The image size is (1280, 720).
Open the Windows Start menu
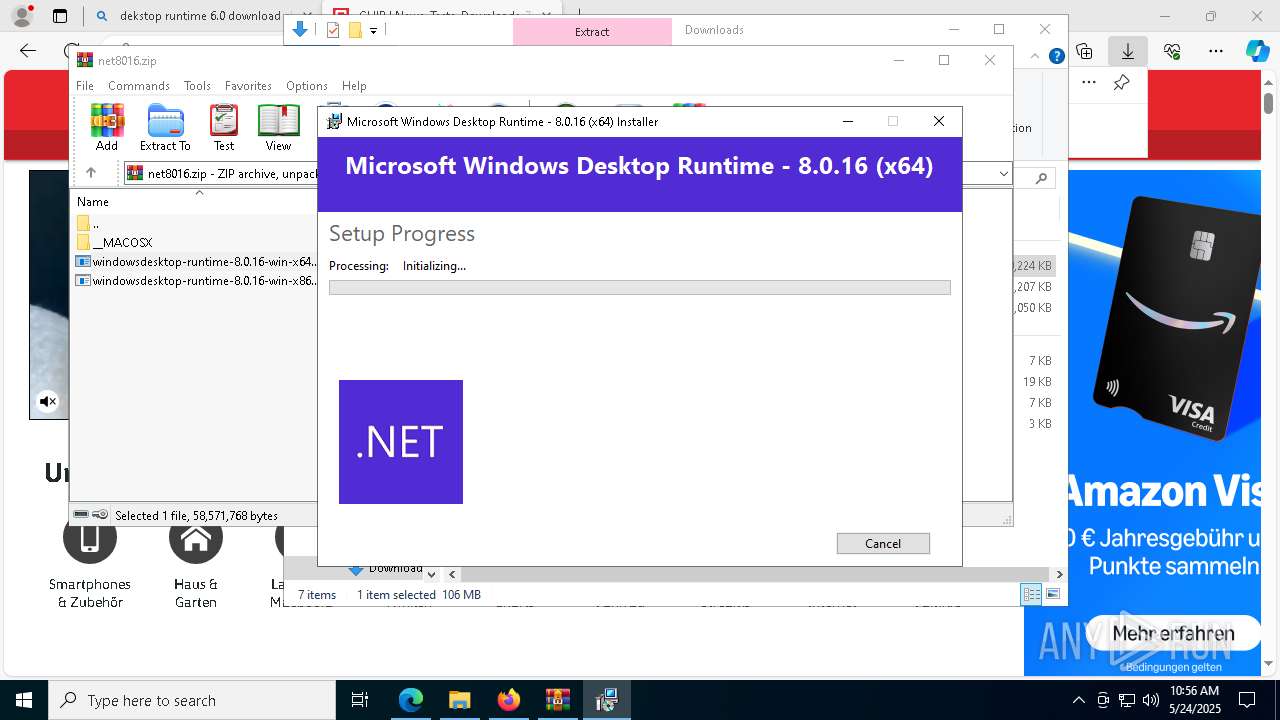tap(24, 700)
